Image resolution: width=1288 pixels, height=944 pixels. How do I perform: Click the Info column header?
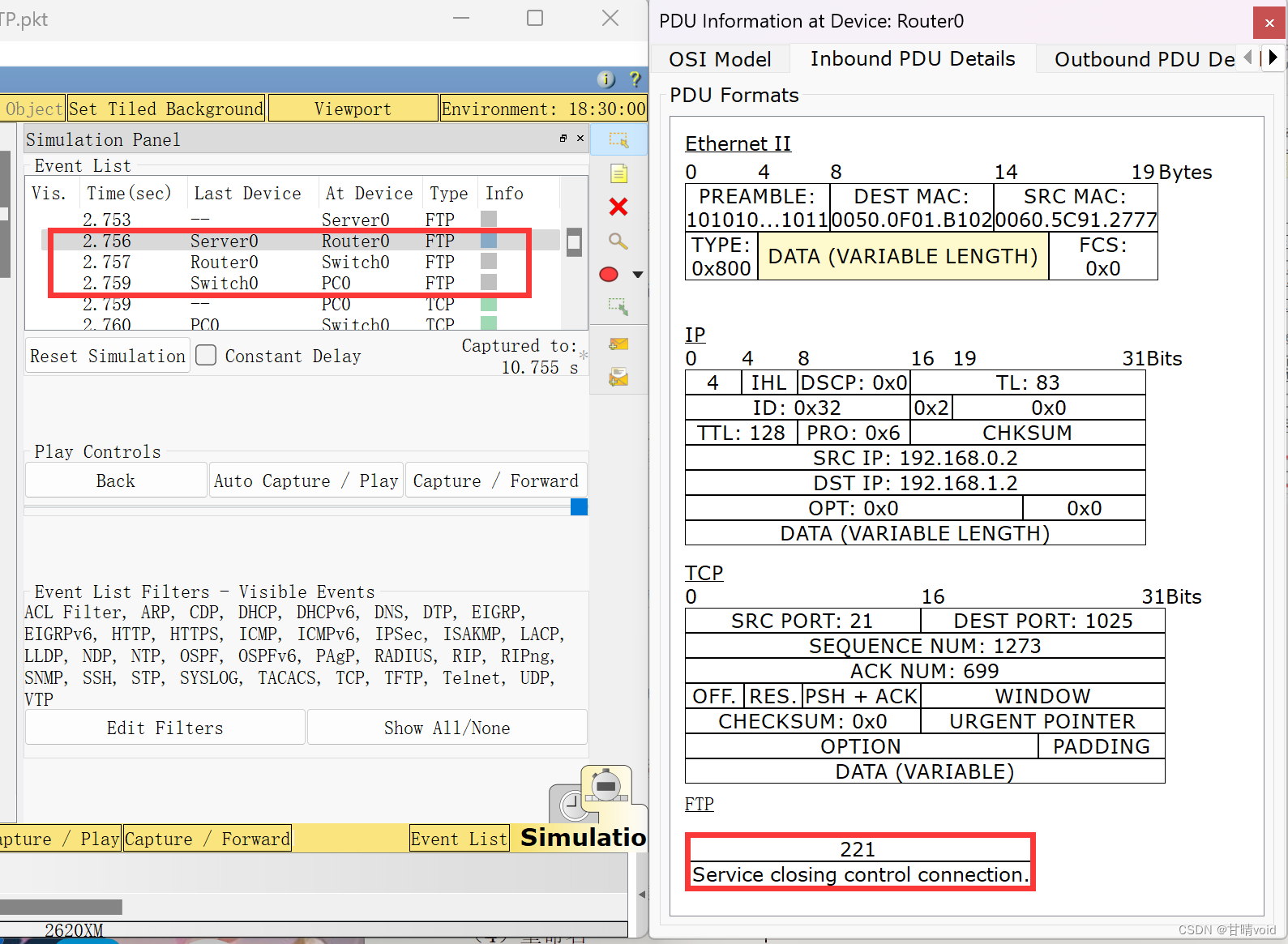coord(504,193)
